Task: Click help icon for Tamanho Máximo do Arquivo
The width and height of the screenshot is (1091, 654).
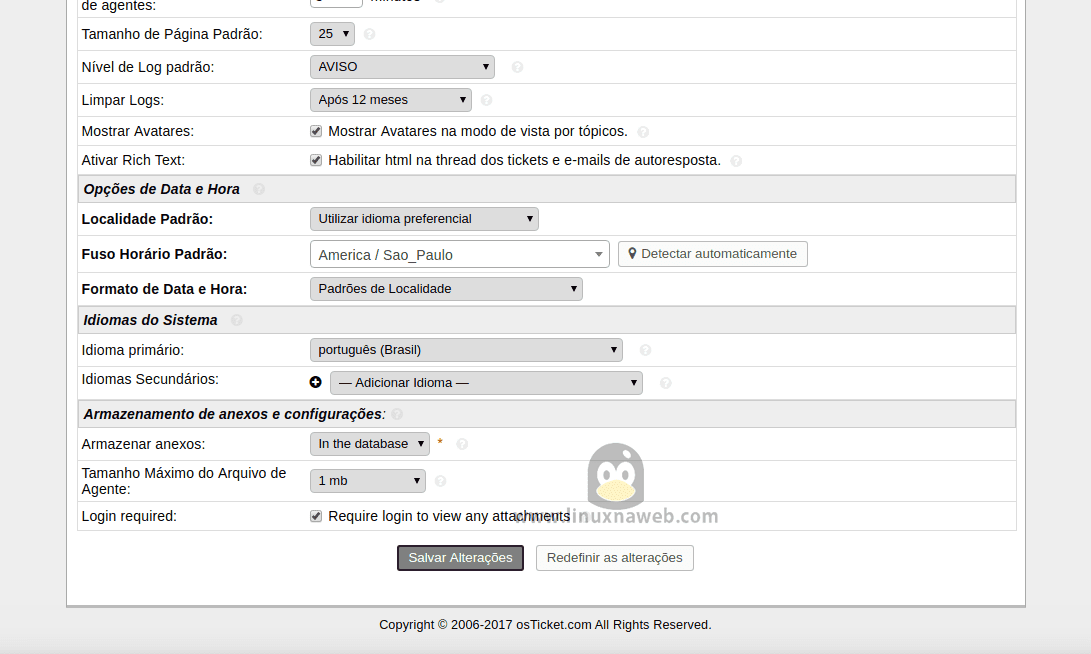Action: coord(440,481)
